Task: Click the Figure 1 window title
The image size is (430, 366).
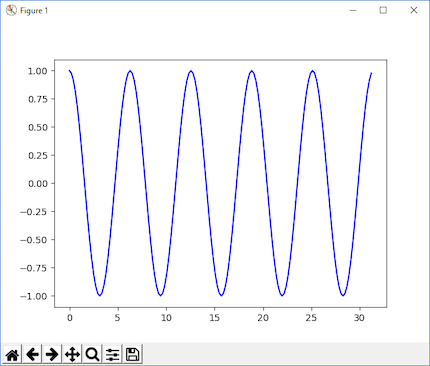Action: coord(34,11)
